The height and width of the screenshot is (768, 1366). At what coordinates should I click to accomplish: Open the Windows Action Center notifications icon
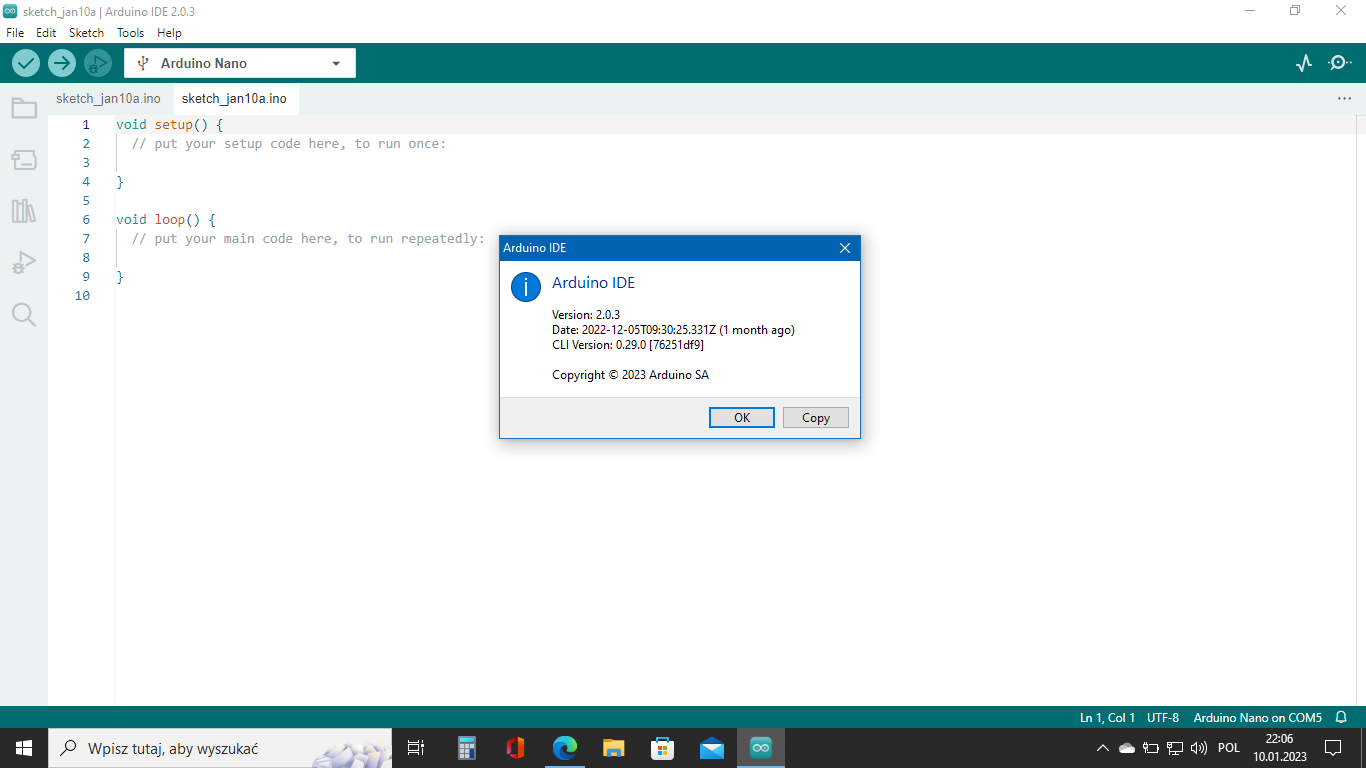1333,748
